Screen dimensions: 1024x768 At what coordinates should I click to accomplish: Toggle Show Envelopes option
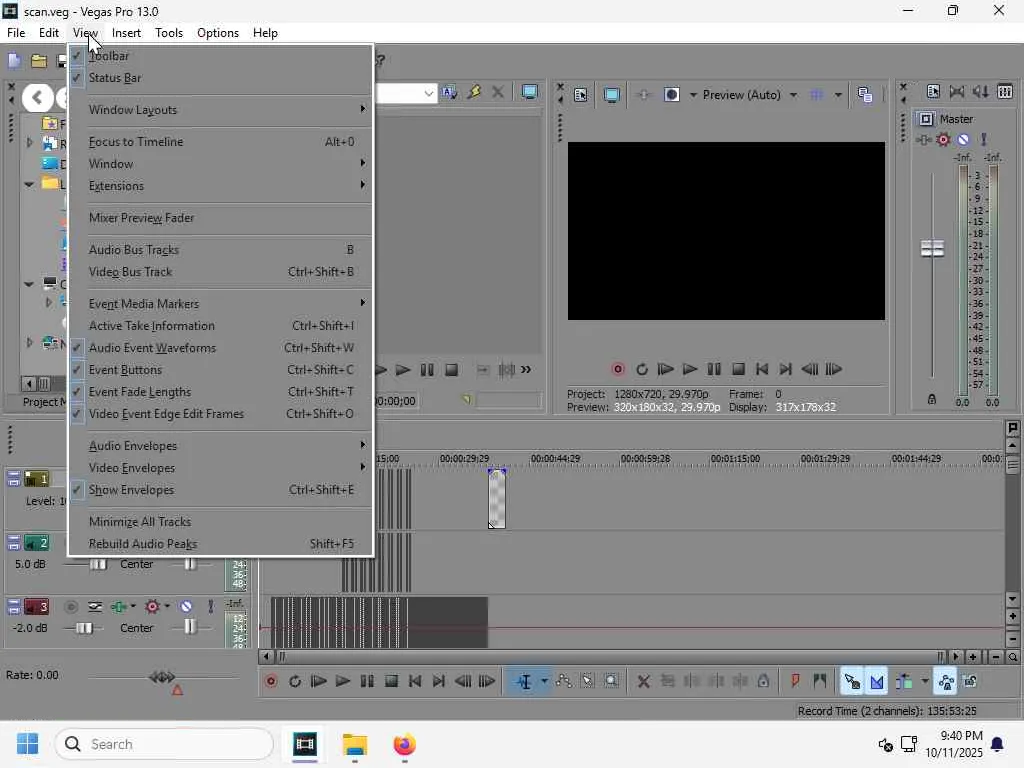pyautogui.click(x=221, y=490)
